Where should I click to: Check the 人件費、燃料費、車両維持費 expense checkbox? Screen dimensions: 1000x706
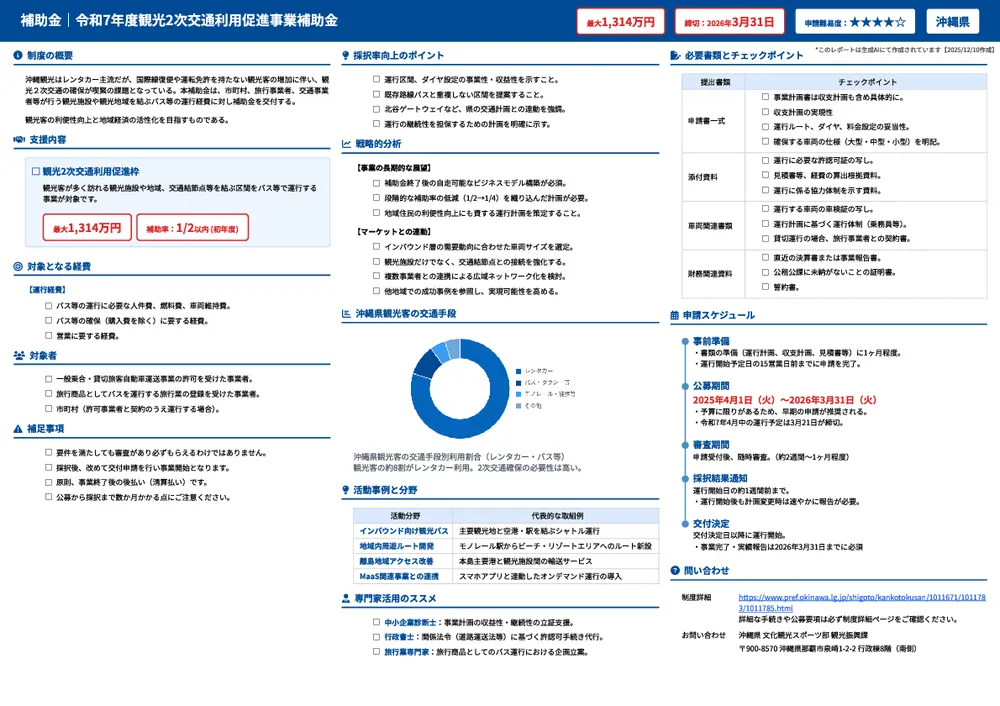tap(46, 305)
